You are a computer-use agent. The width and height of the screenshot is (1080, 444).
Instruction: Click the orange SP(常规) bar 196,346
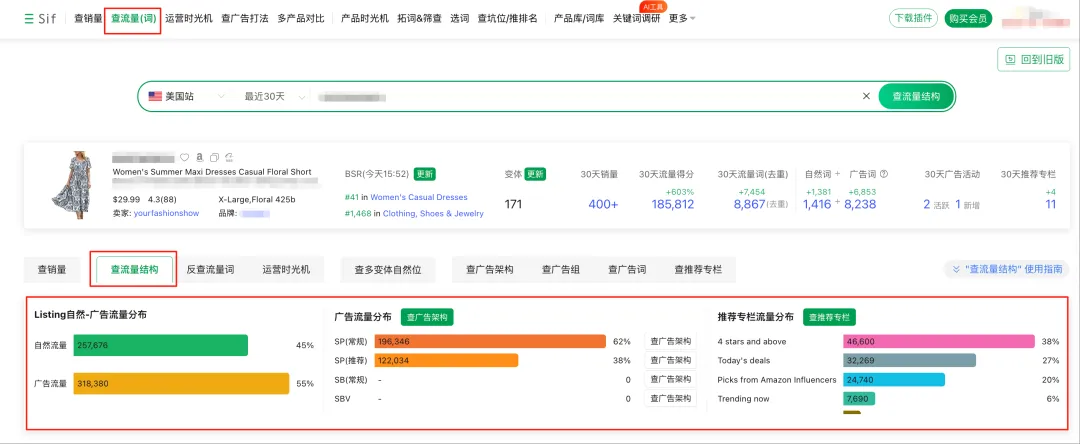(x=490, y=341)
